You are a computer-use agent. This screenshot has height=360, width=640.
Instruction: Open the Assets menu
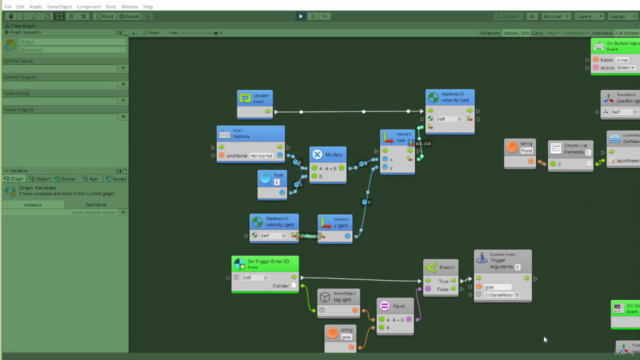click(x=36, y=7)
